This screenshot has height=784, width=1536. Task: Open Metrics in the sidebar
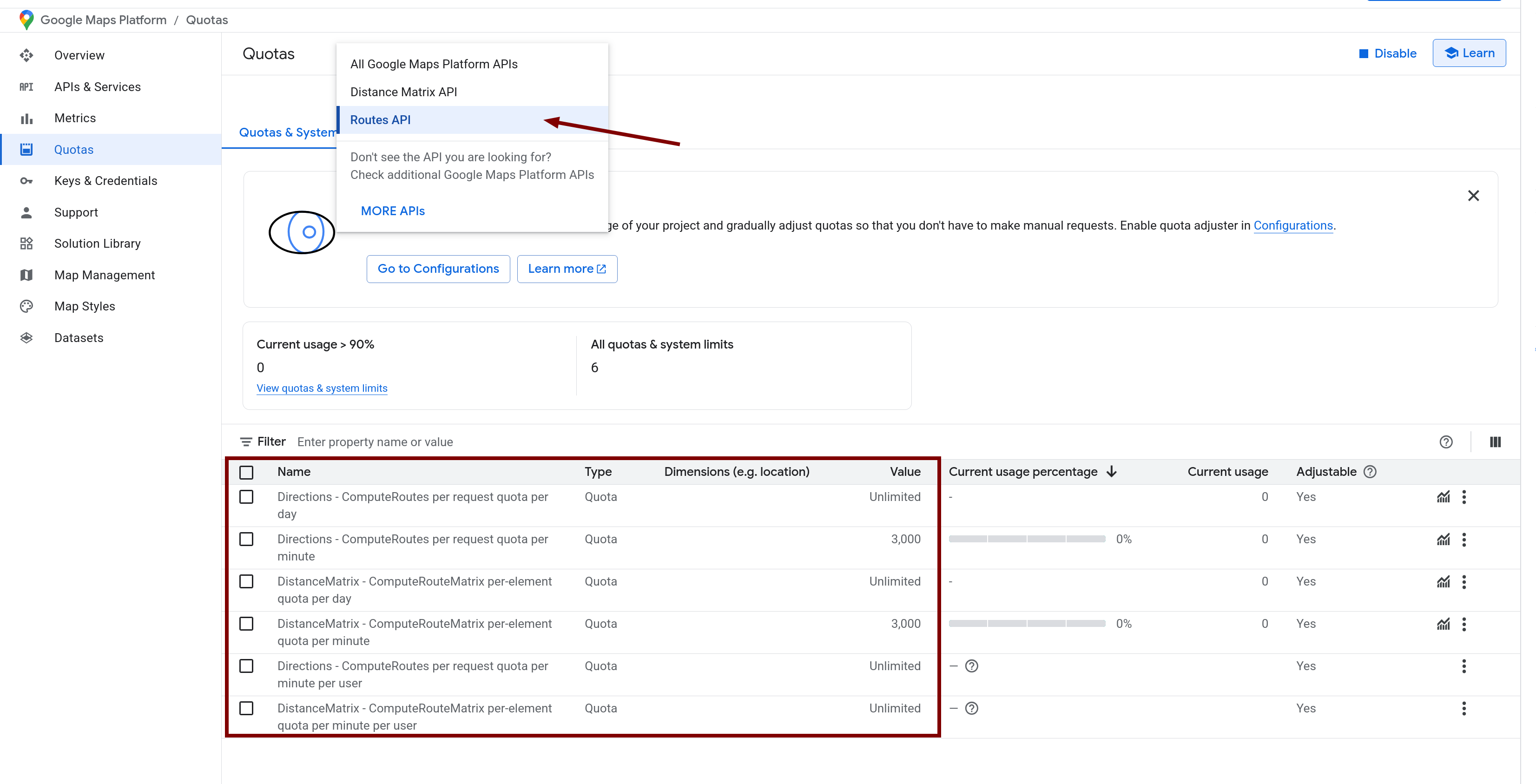[74, 118]
